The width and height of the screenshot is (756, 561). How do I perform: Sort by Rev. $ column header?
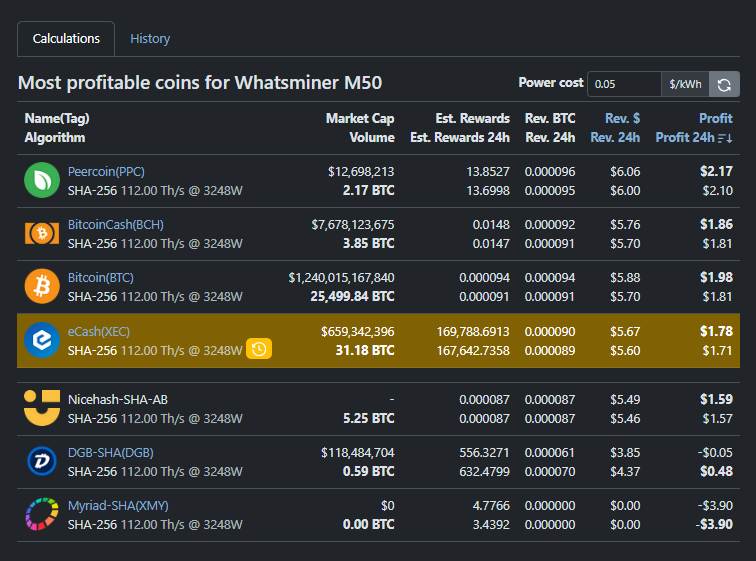[622, 118]
